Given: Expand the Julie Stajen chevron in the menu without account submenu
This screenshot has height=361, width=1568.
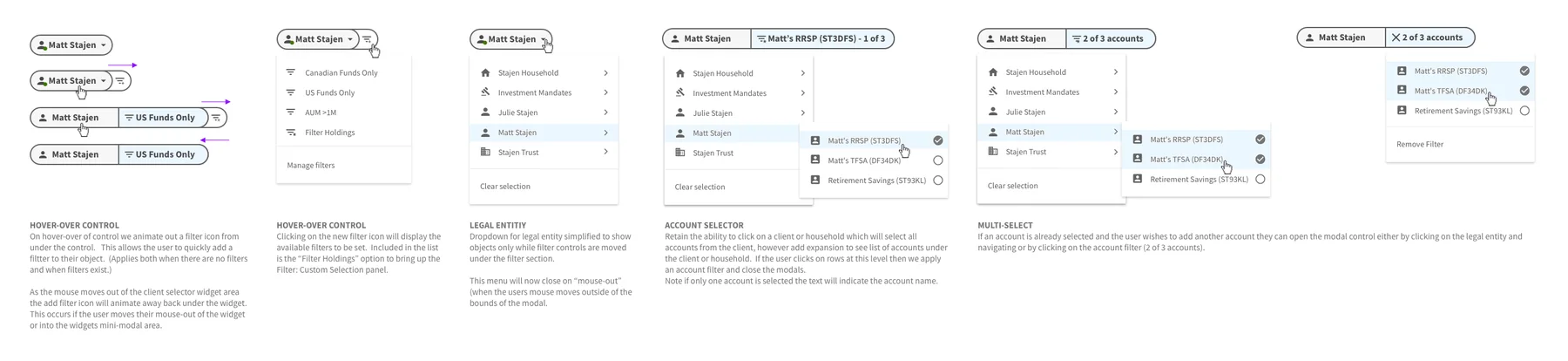Looking at the screenshot, I should point(605,112).
